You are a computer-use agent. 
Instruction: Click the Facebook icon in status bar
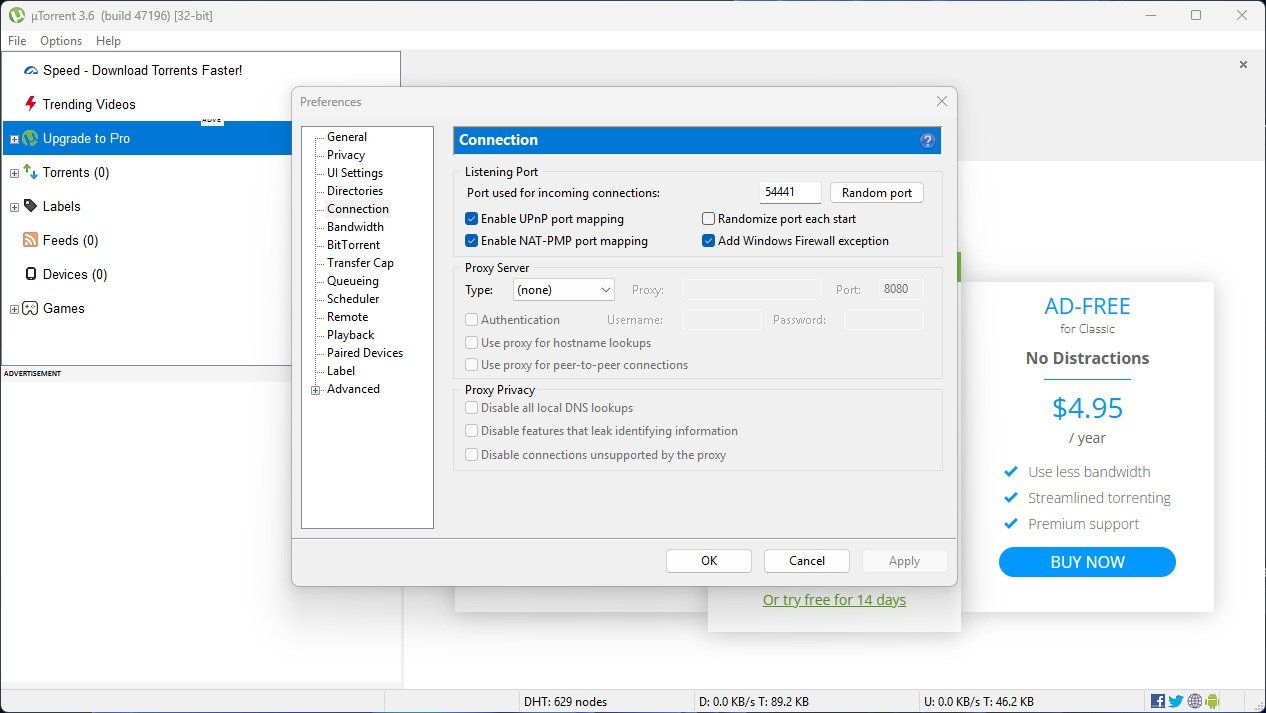[x=1158, y=702]
